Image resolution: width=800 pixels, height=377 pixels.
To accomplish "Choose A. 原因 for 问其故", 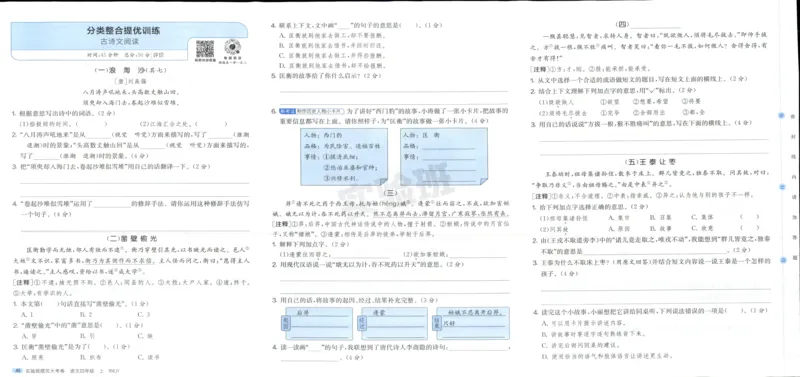I will tap(619, 229).
